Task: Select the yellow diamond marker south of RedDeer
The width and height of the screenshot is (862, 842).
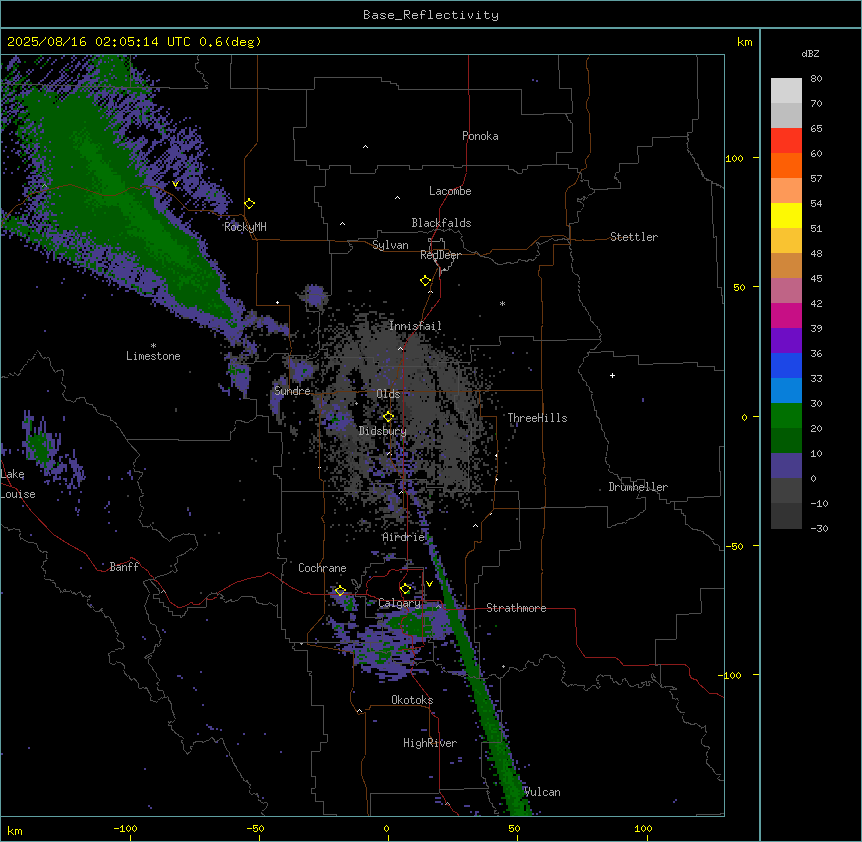Action: tap(426, 281)
